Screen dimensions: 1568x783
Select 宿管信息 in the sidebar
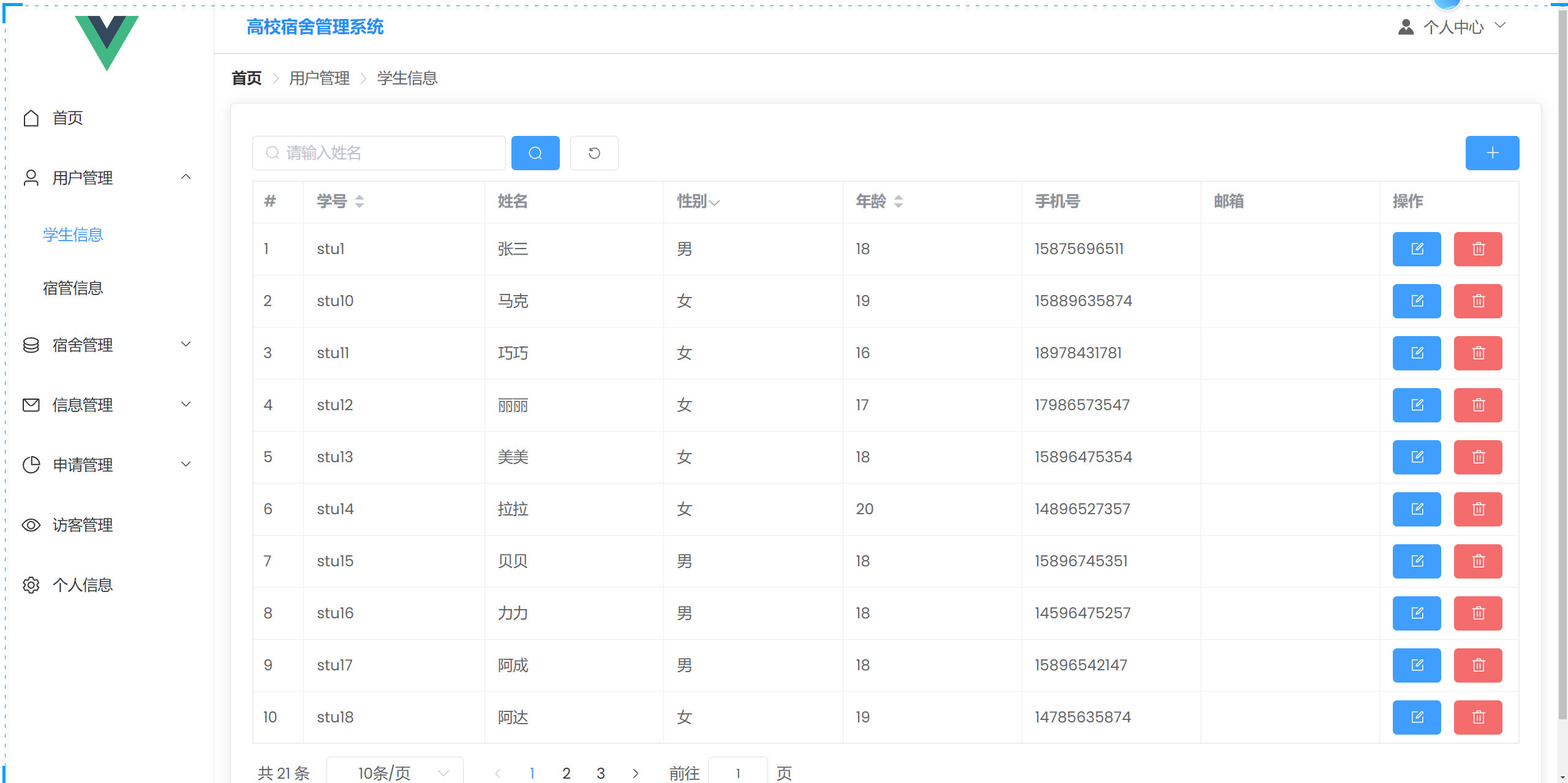point(72,288)
